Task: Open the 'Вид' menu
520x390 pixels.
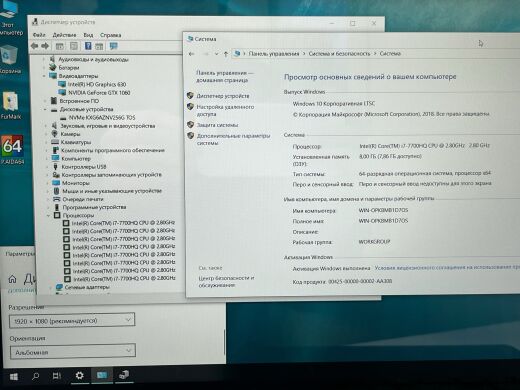Action: click(88, 35)
